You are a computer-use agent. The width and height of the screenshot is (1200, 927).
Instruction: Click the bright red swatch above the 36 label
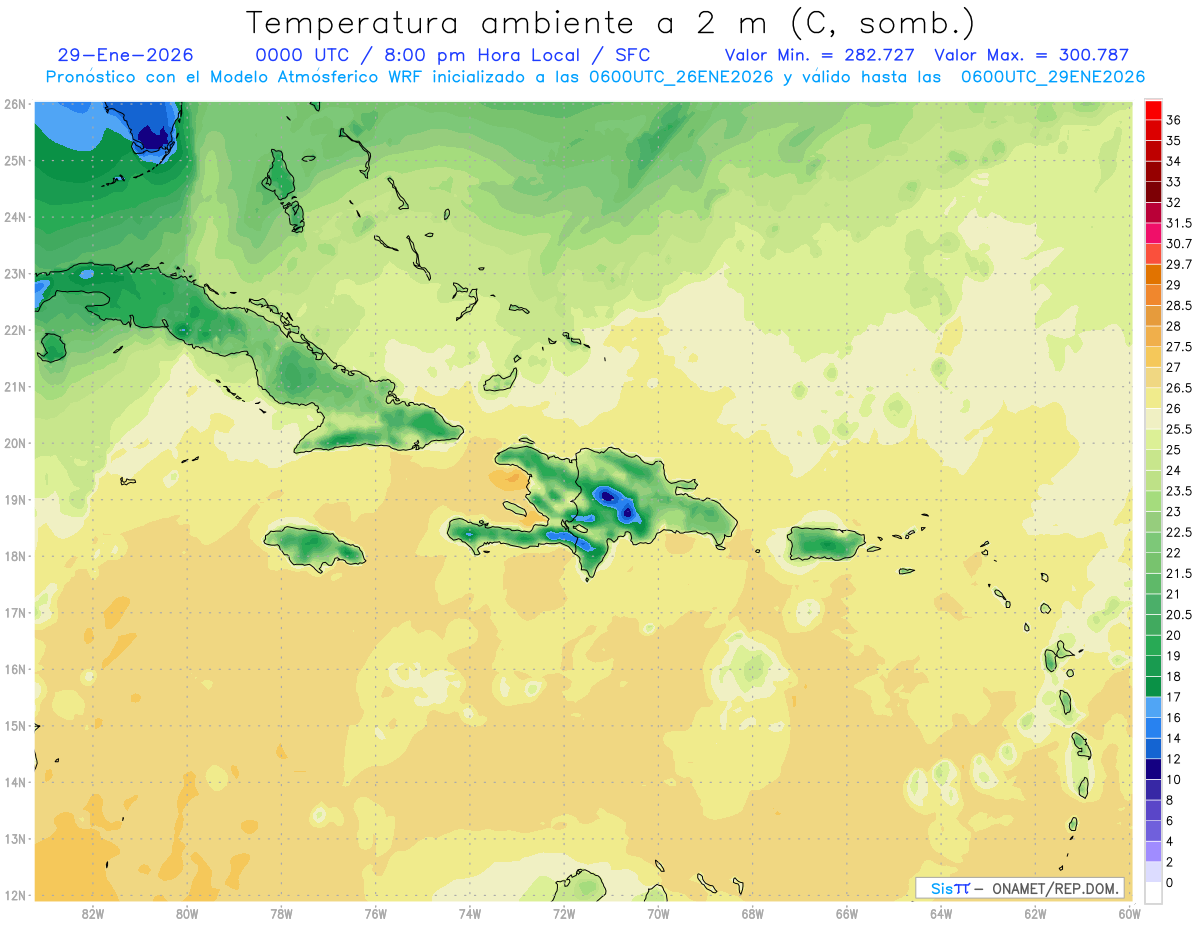point(1153,110)
